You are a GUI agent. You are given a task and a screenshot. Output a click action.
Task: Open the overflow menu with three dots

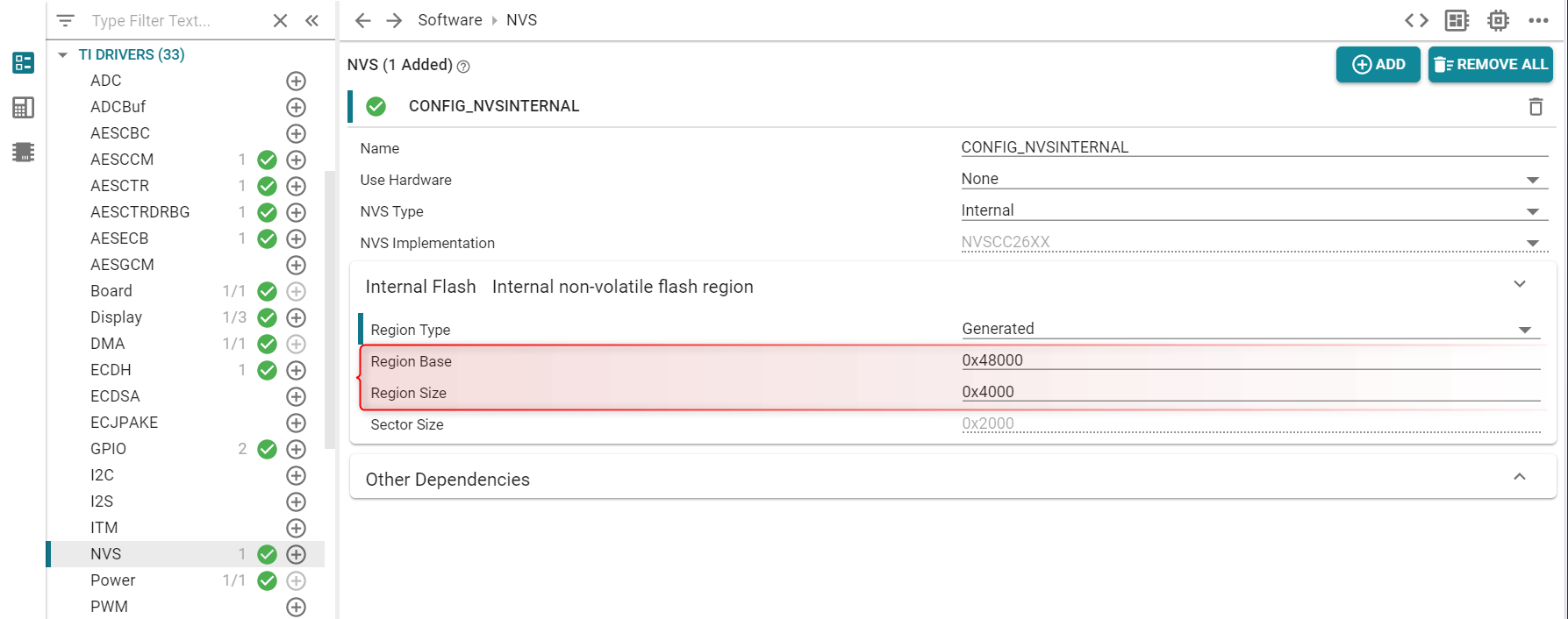(1540, 19)
